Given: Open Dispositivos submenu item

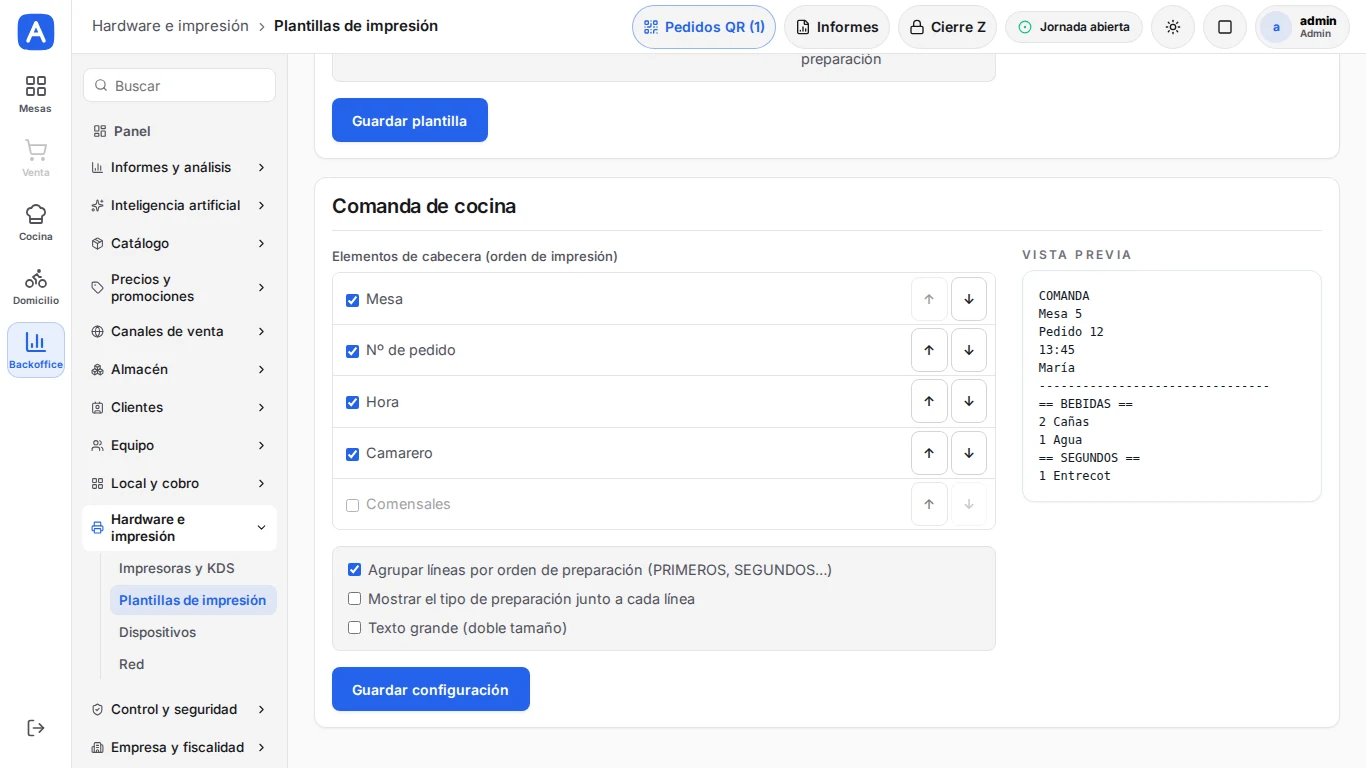Looking at the screenshot, I should [x=193, y=632].
